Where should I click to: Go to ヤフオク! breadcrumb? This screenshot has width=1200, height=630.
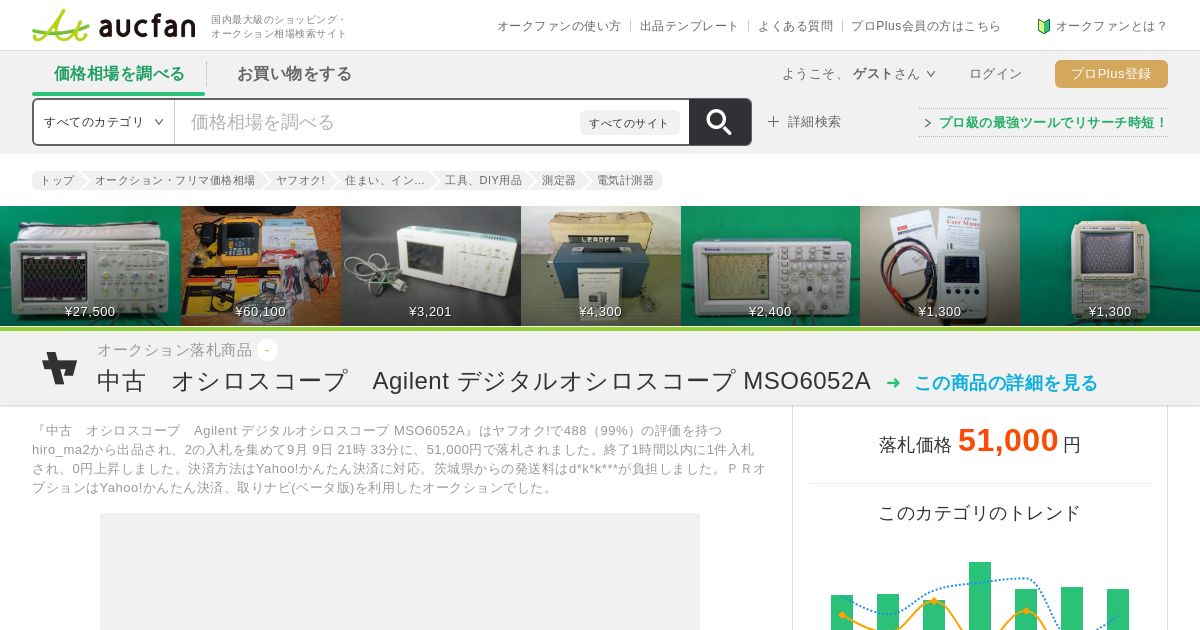click(300, 180)
